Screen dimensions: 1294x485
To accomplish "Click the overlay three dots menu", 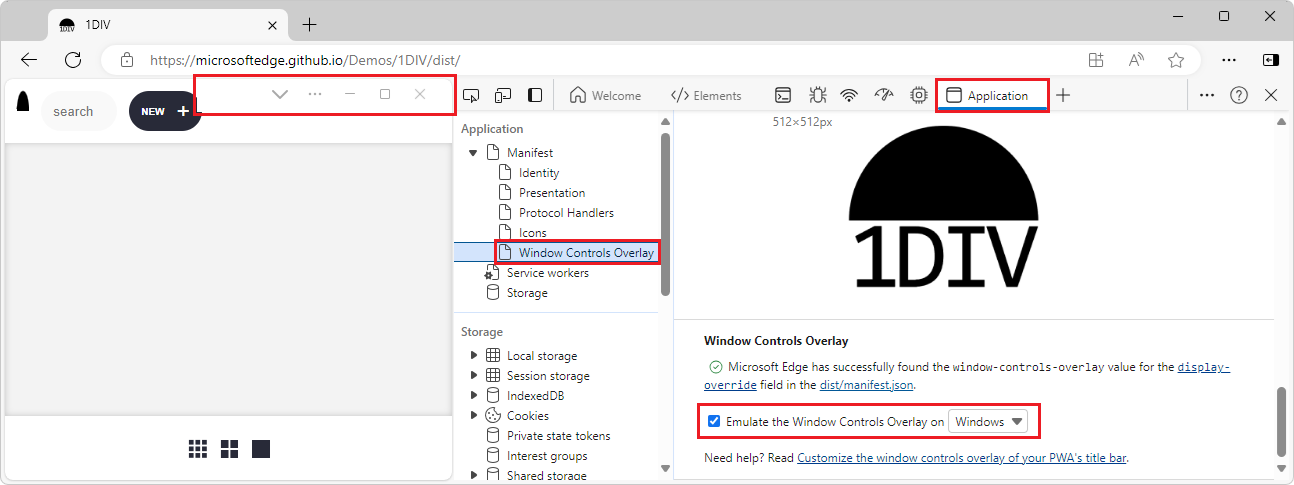I will tap(315, 94).
